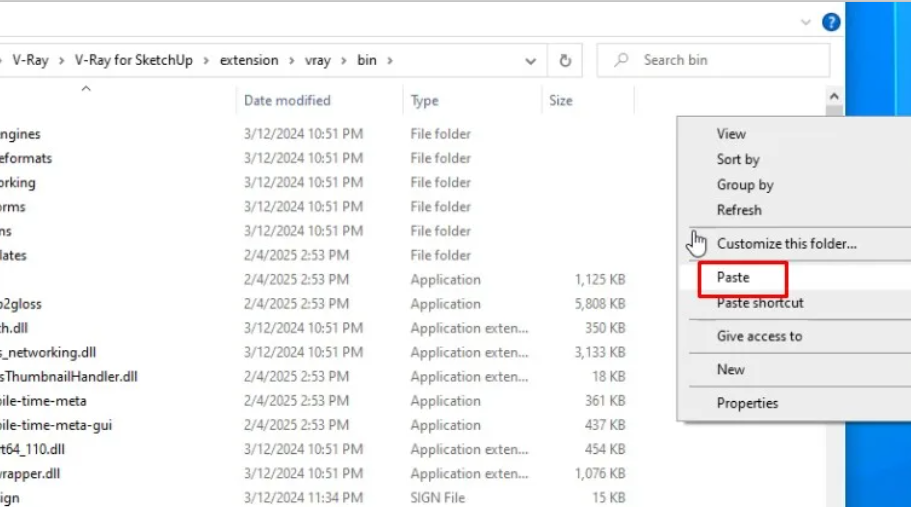911x507 pixels.
Task: Select Paste in the context menu
Action: [x=733, y=277]
